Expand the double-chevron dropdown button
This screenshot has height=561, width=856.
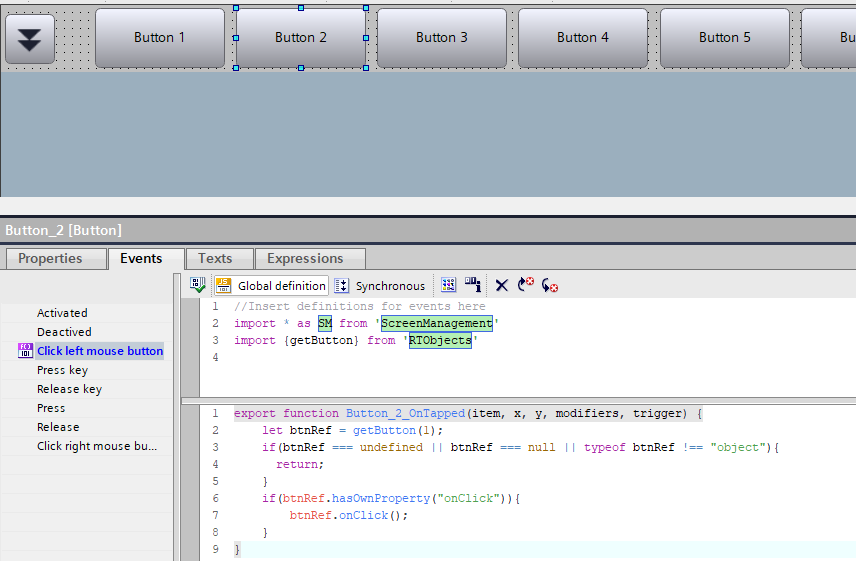(x=30, y=39)
